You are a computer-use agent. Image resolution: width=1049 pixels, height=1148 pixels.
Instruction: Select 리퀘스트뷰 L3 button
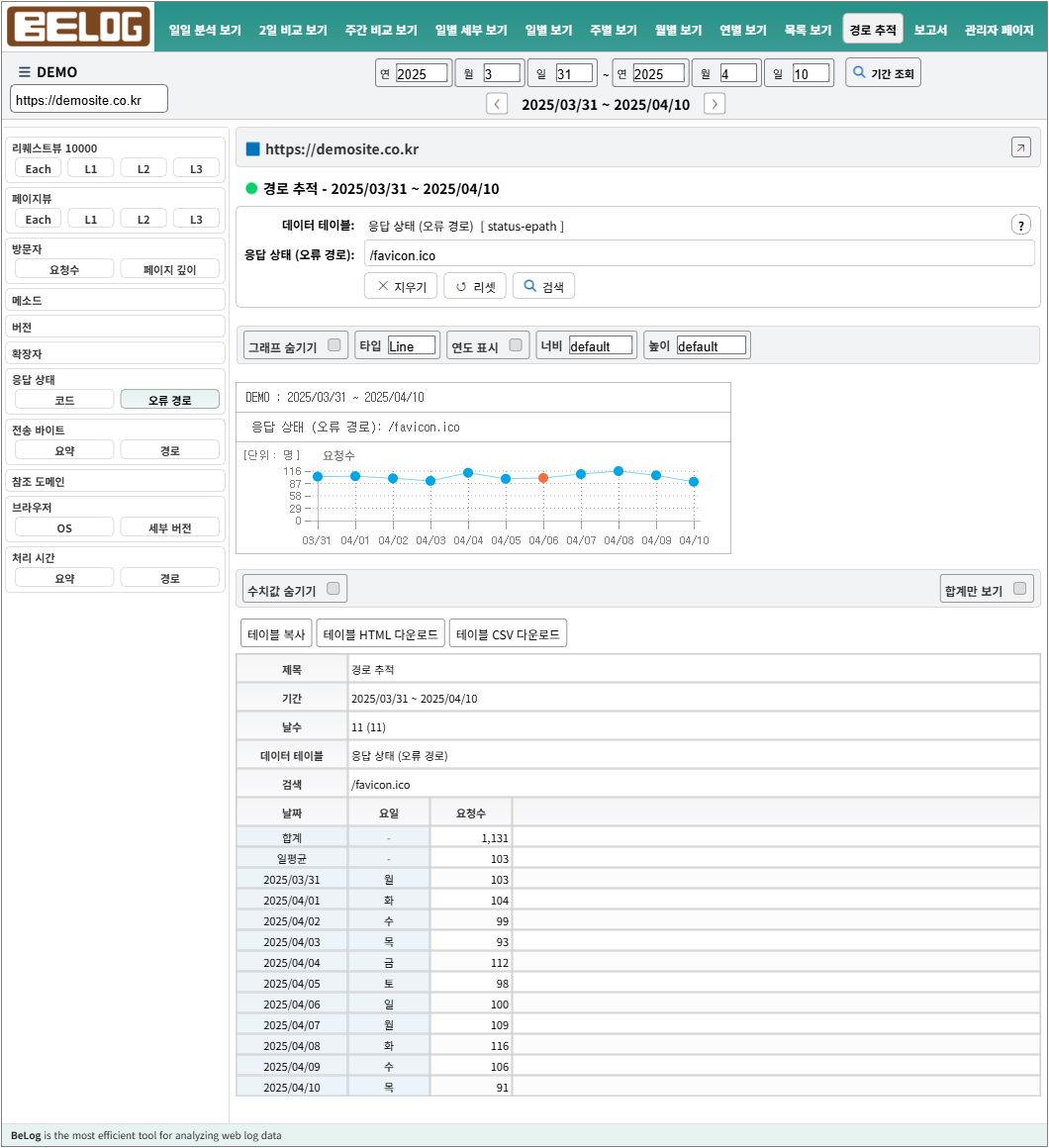point(196,167)
